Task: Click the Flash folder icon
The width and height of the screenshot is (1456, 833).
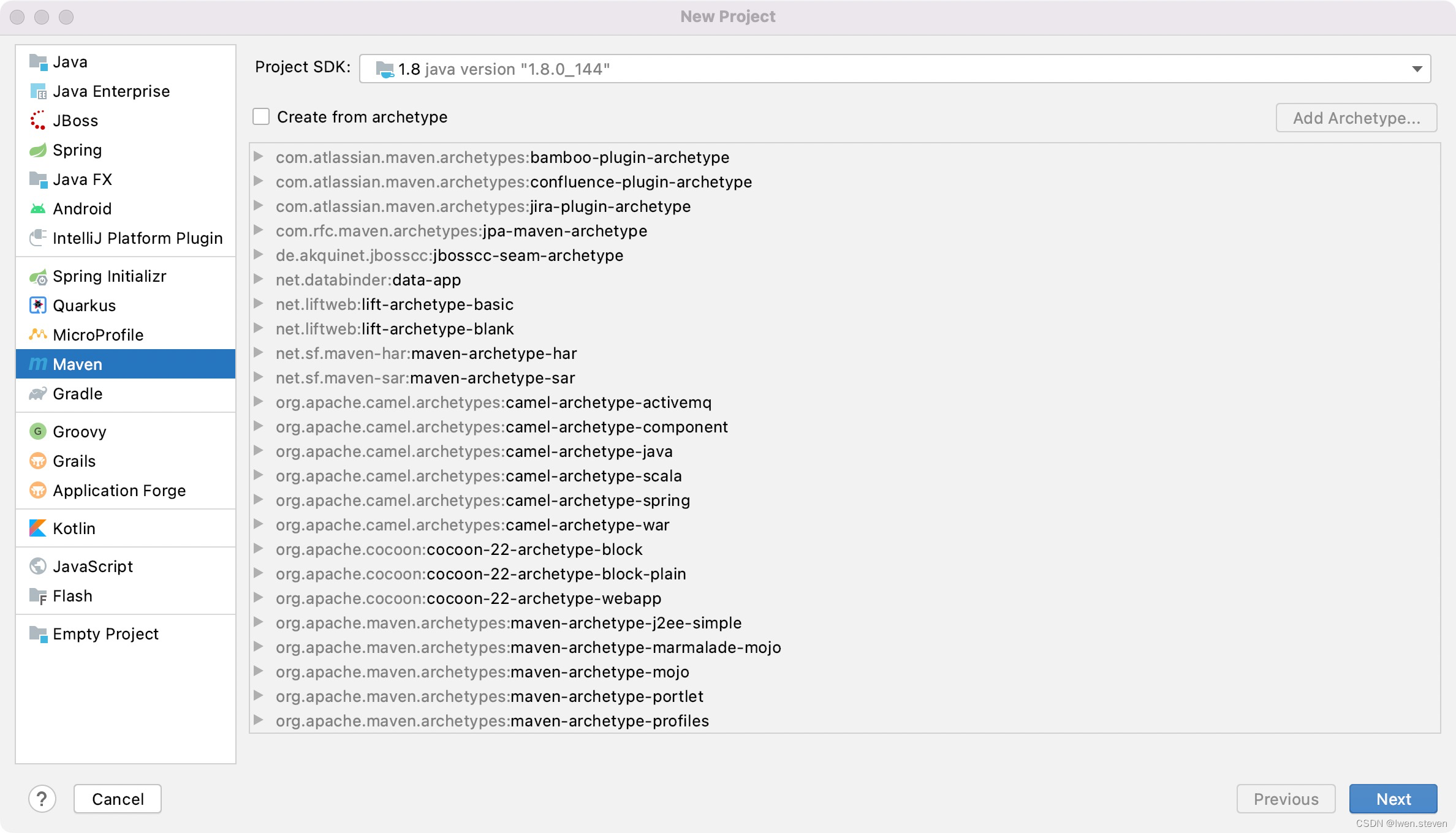Action: [x=38, y=596]
